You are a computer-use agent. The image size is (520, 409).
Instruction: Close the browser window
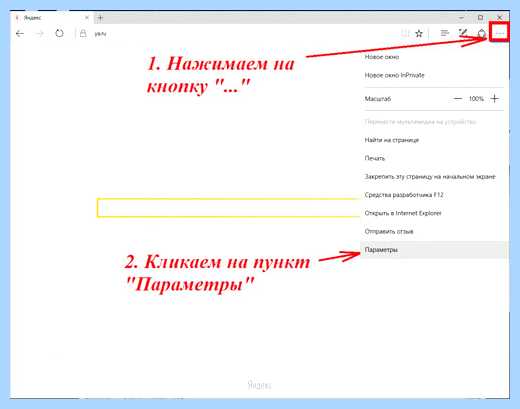coord(499,17)
